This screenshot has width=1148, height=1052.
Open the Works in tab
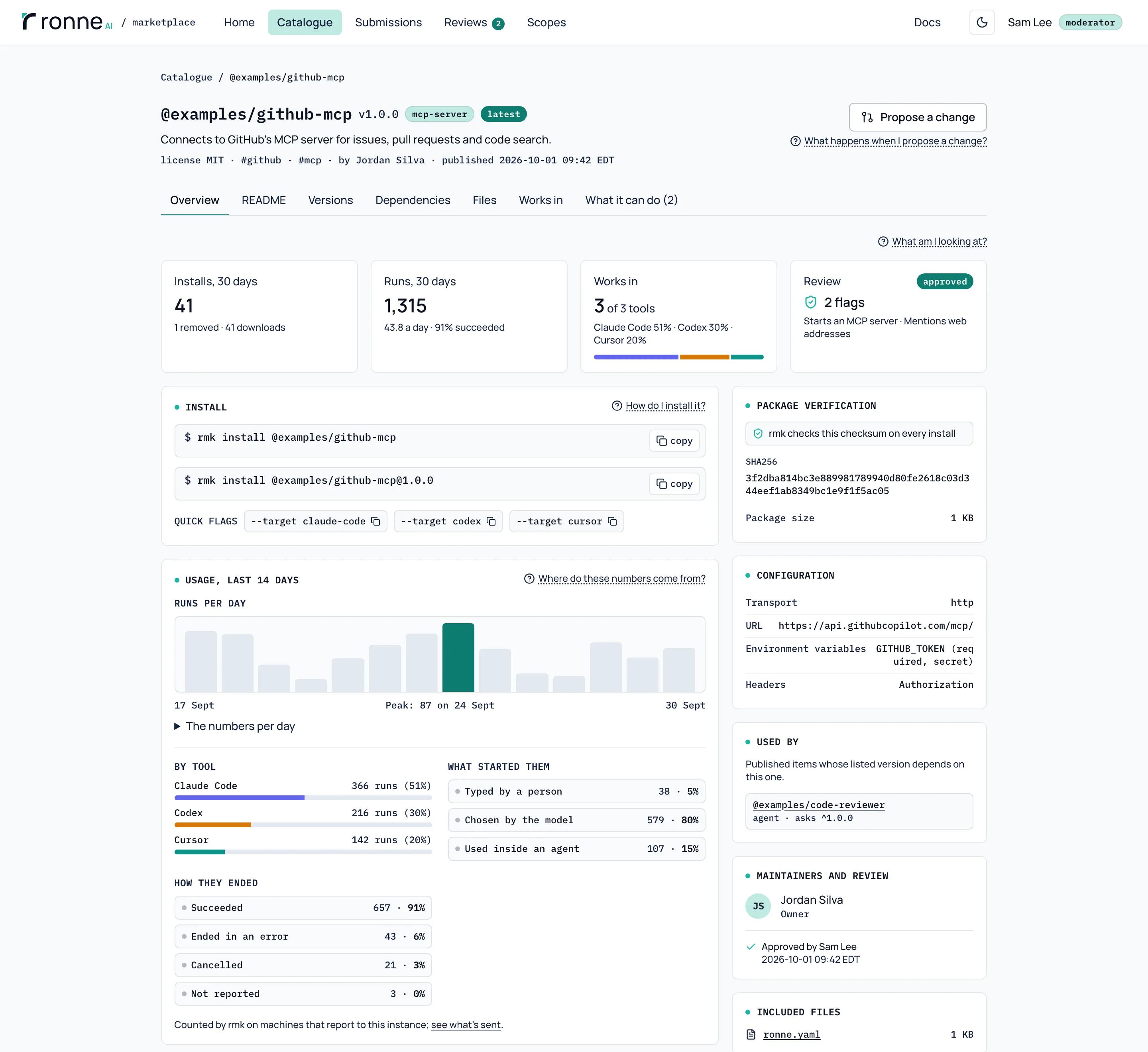tap(541, 200)
